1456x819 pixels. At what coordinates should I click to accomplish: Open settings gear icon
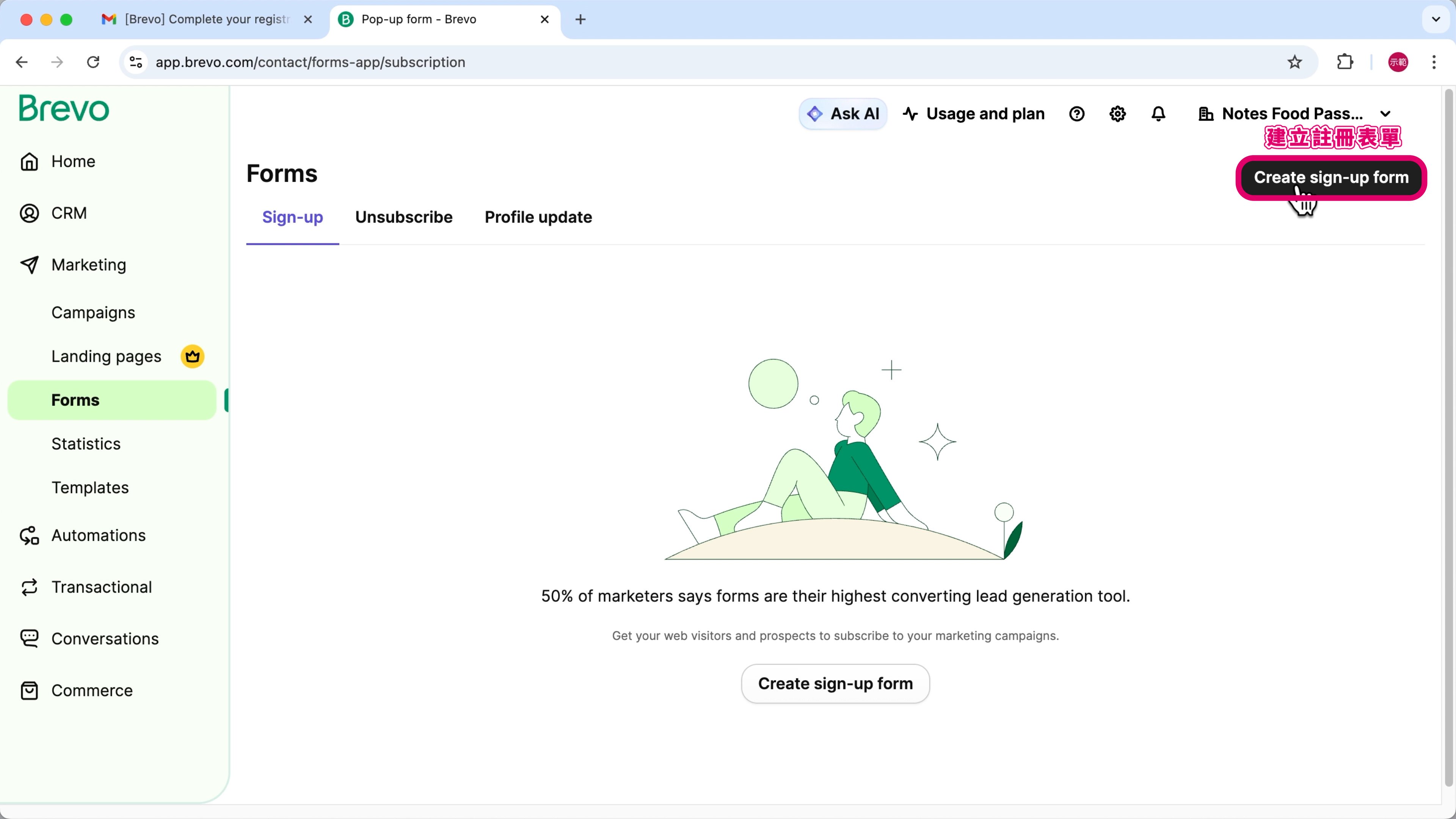point(1117,114)
